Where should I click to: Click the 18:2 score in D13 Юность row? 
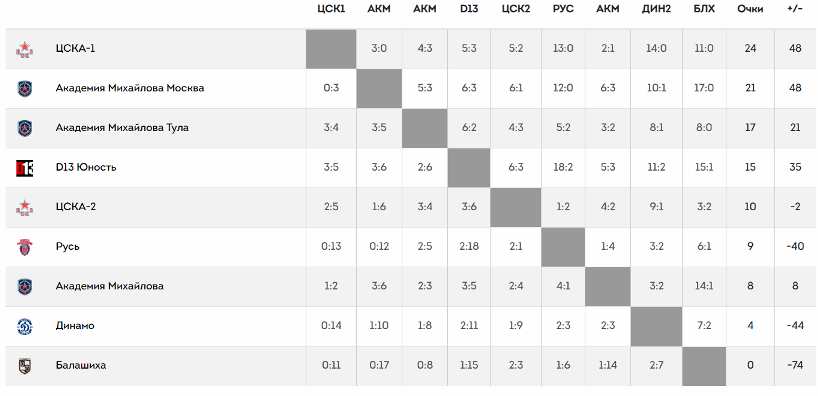coord(563,167)
